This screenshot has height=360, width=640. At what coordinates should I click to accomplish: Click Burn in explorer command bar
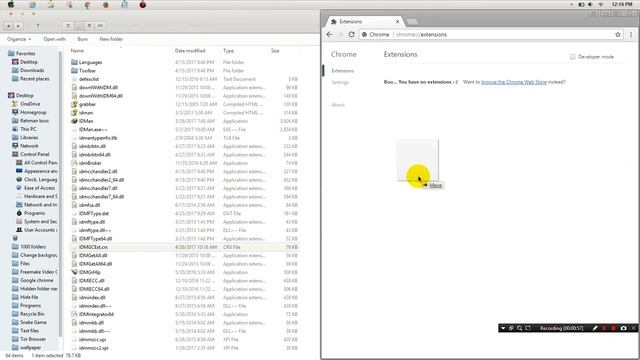point(82,39)
